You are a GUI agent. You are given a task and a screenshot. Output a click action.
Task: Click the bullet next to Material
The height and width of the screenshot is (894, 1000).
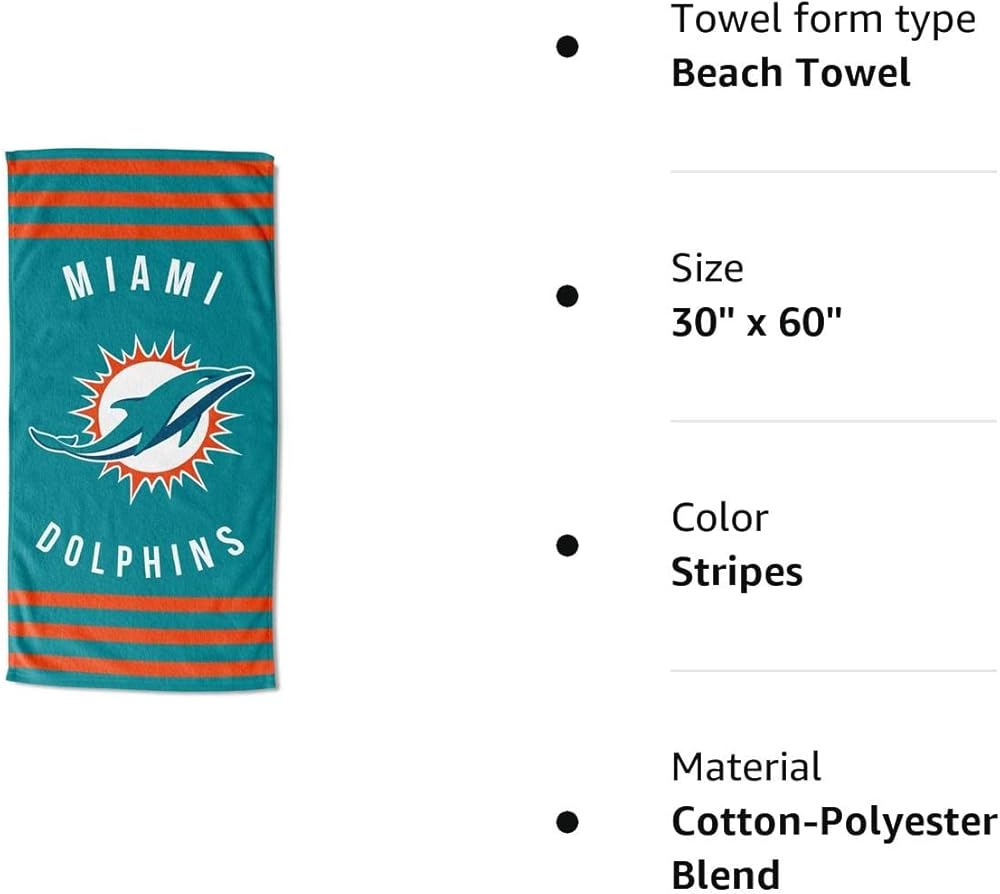567,821
